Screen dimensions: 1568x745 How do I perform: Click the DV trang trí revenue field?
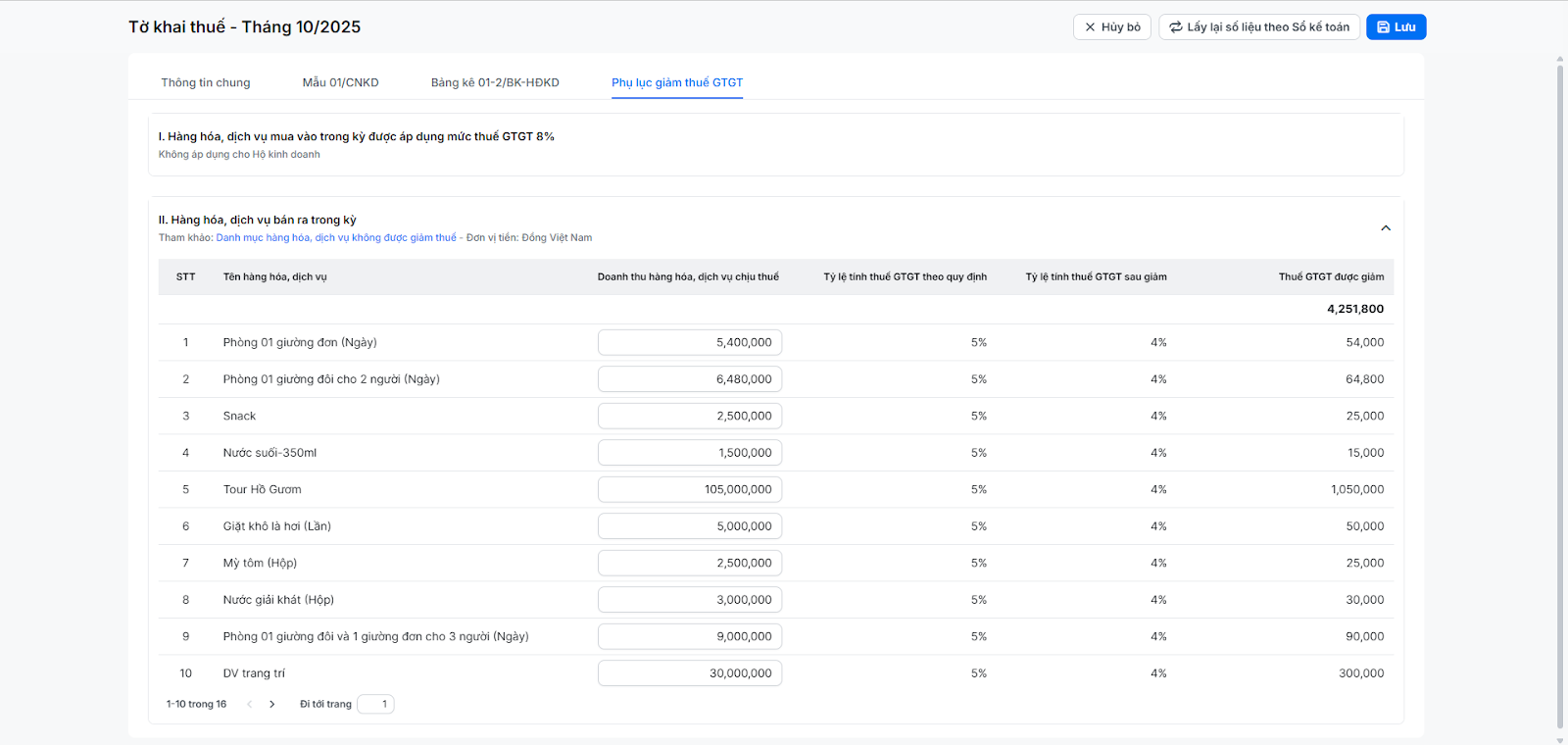point(689,673)
